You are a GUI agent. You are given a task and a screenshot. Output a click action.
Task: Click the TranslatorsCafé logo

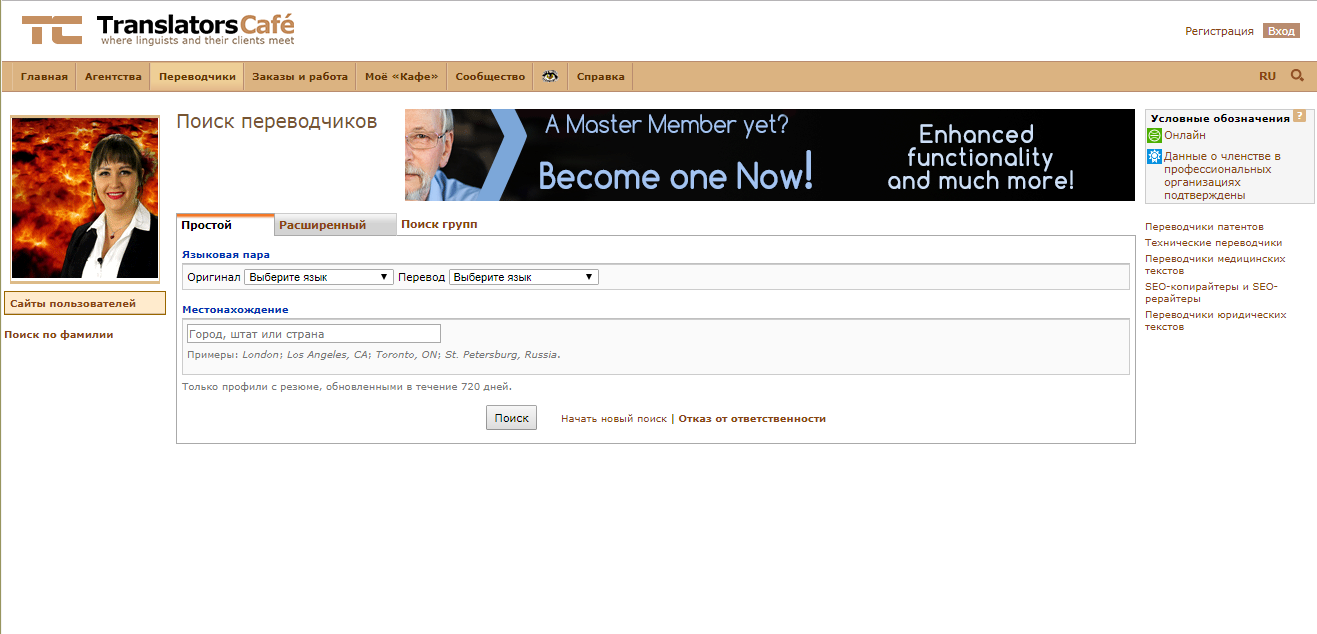tap(158, 29)
